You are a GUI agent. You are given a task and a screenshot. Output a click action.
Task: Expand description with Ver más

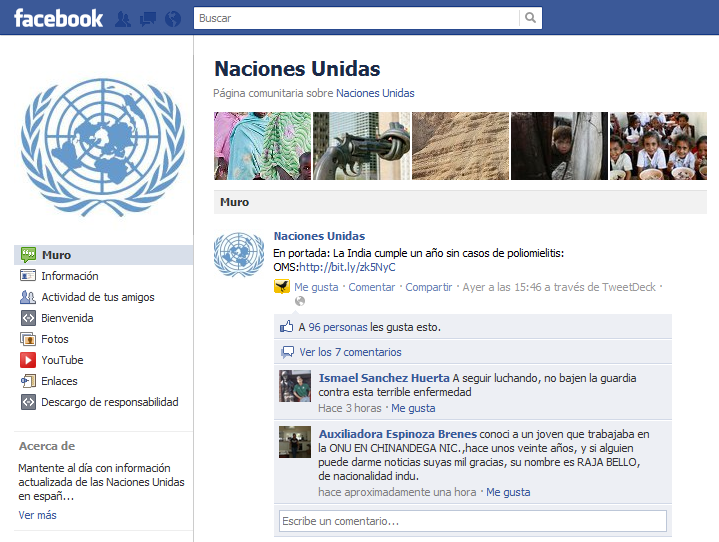click(x=38, y=515)
